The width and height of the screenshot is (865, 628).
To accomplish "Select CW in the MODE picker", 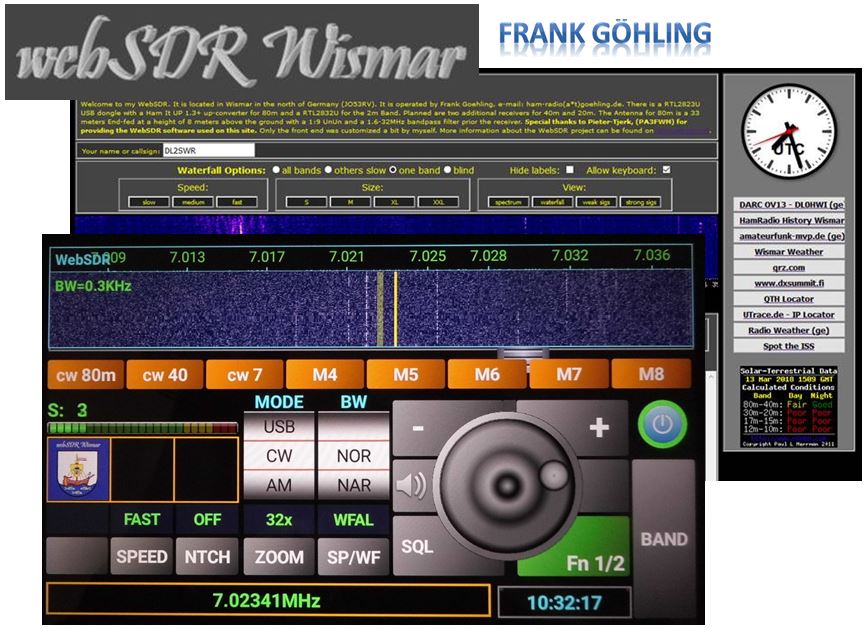I will click(x=277, y=456).
